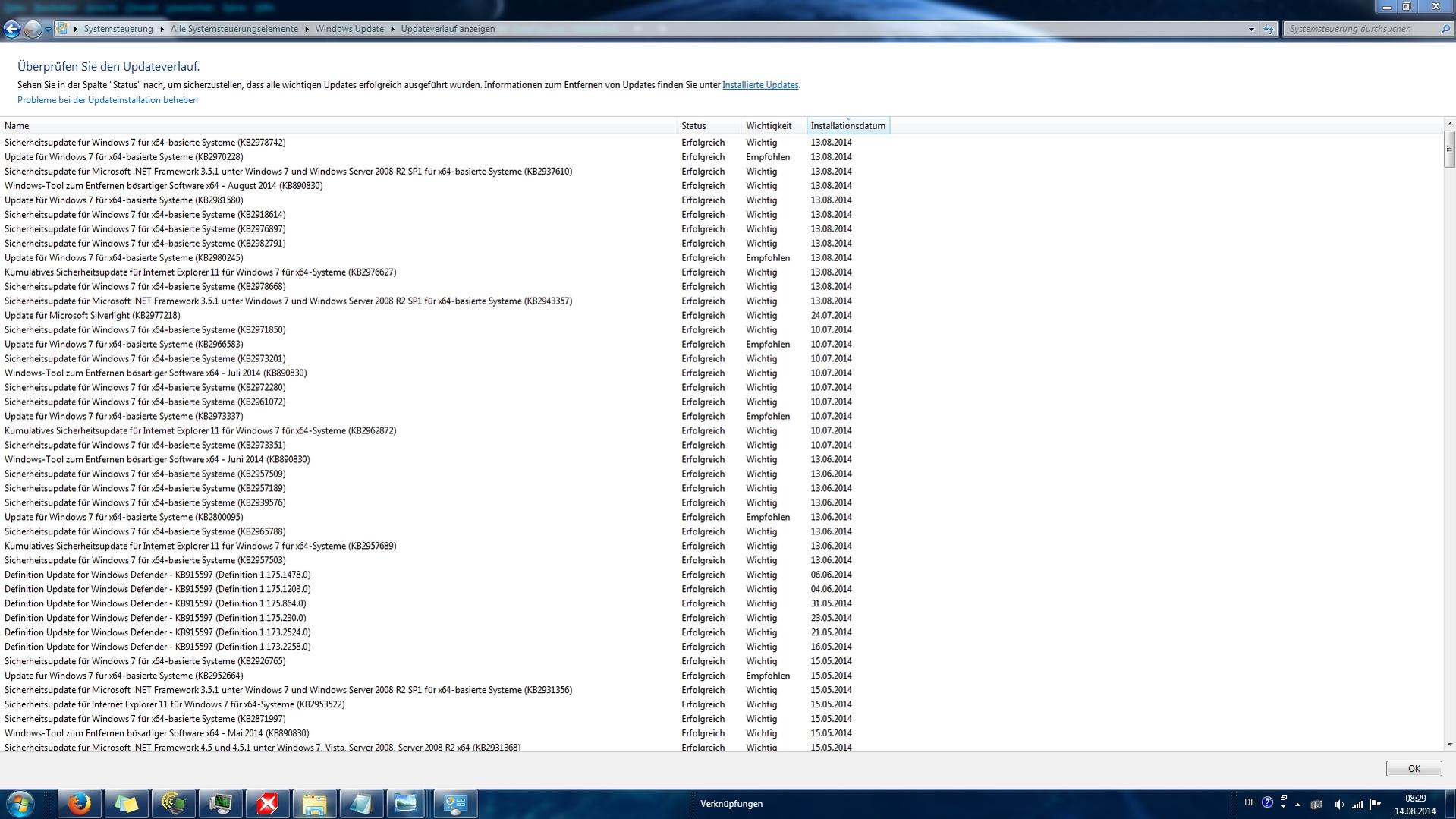Go back with the blue back arrow

(x=11, y=29)
